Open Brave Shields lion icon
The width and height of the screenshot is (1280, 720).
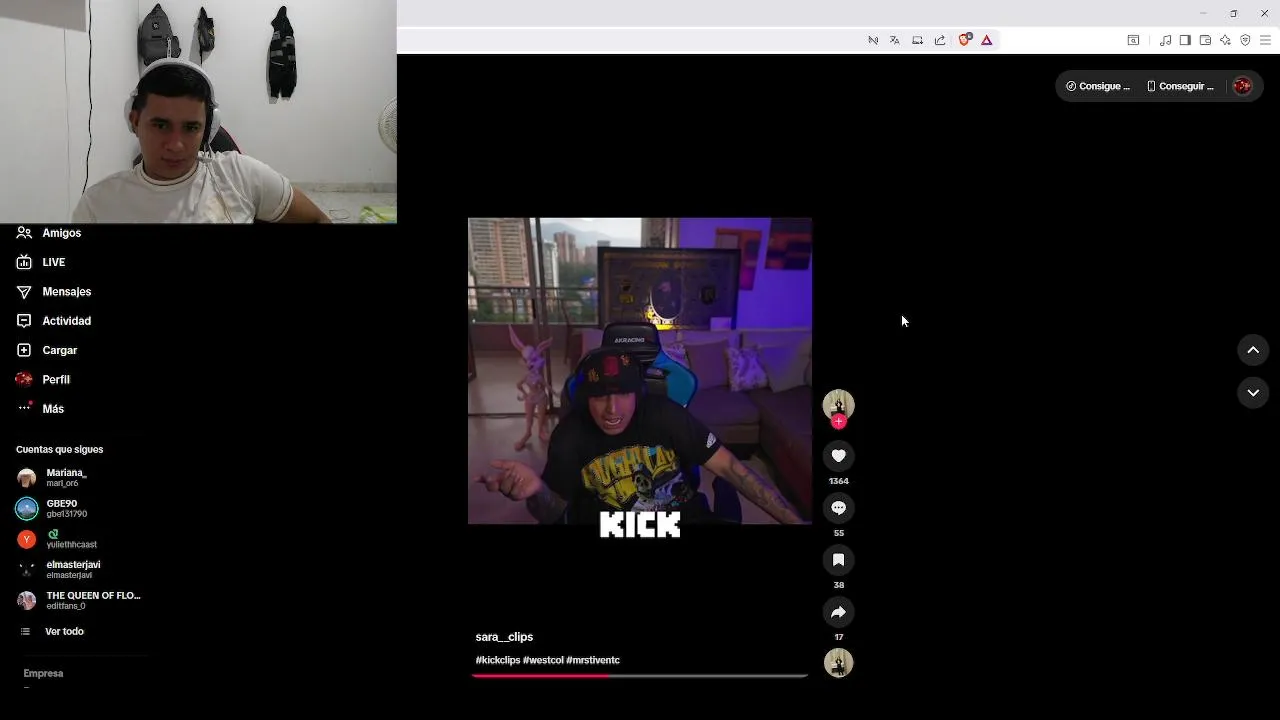tap(964, 40)
